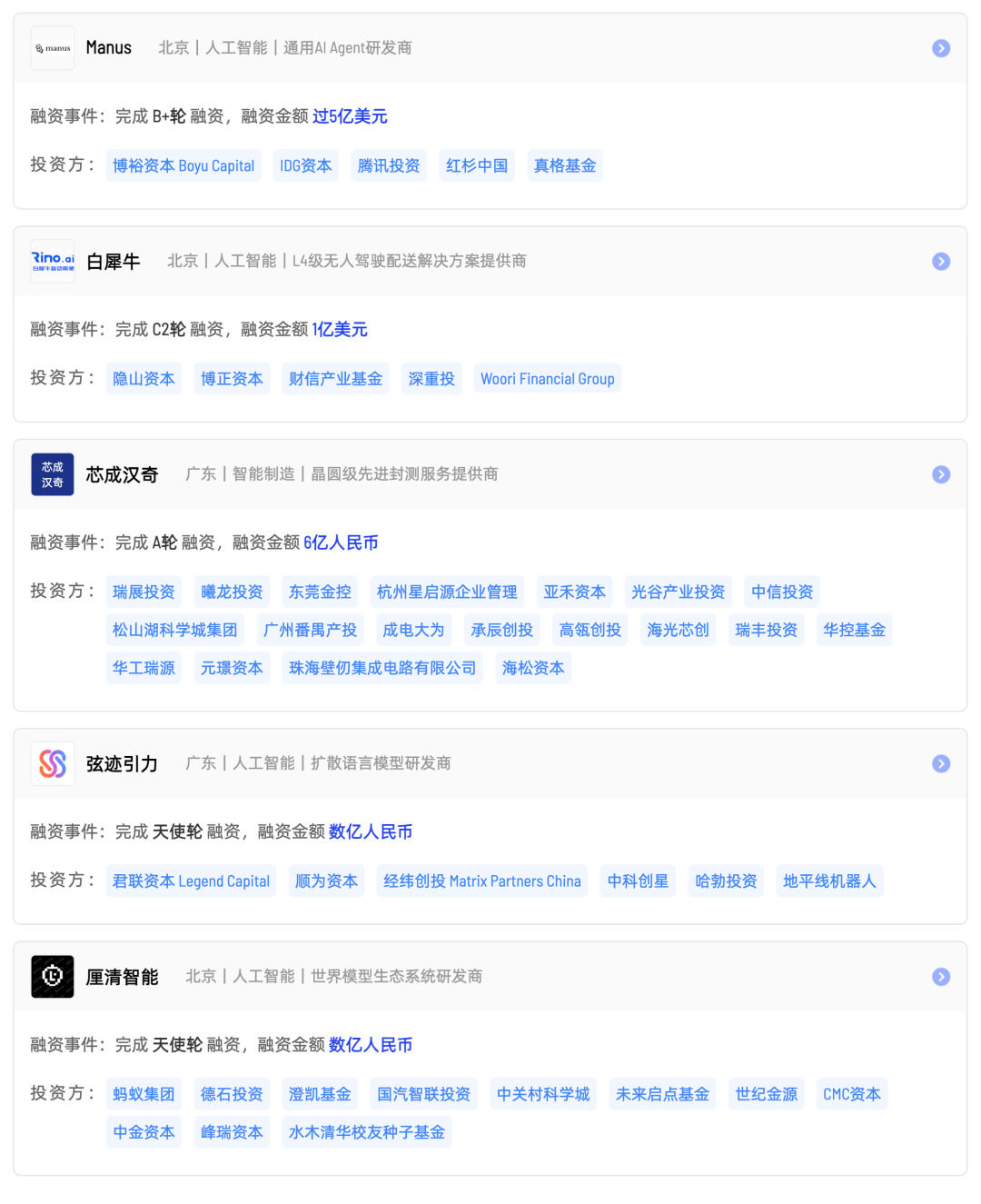Screen dimensions: 981x1204
Task: Click the Manus company logo
Action: (x=53, y=48)
